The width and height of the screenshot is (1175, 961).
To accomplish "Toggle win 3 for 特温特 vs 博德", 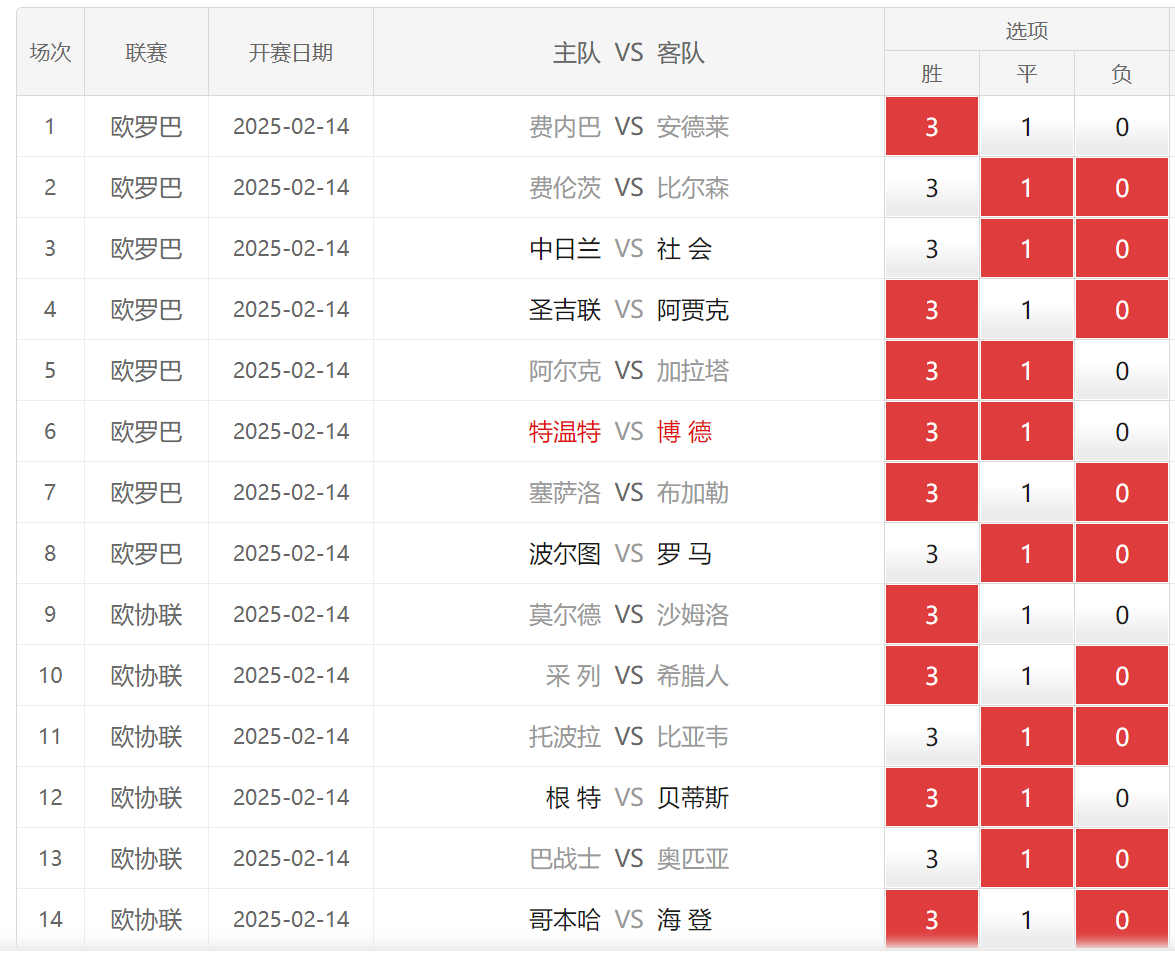I will point(931,432).
